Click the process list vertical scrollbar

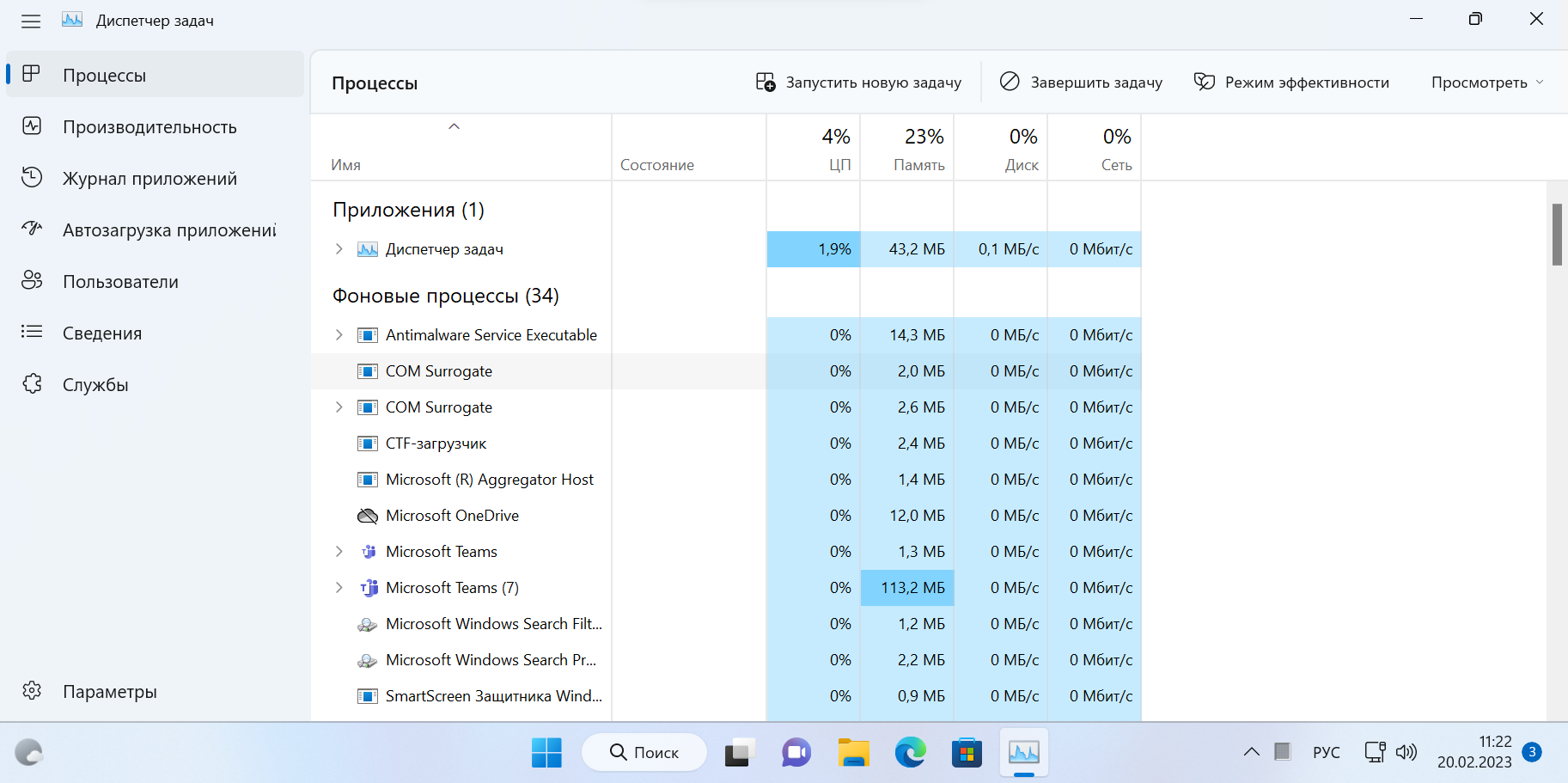[x=1557, y=235]
